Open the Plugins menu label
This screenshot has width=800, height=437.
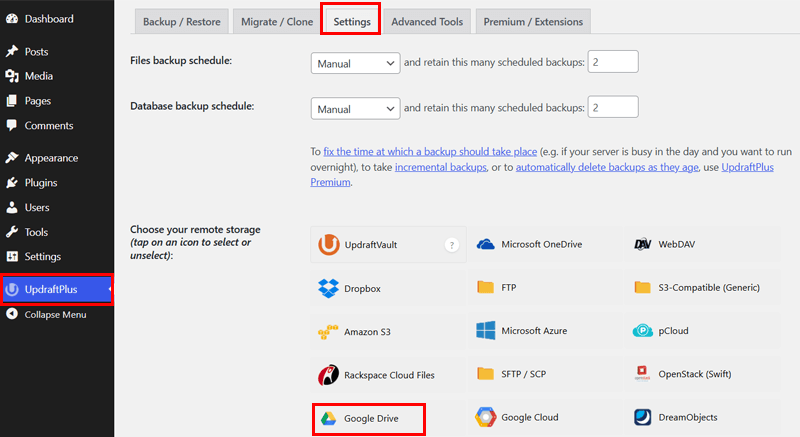[x=41, y=183]
